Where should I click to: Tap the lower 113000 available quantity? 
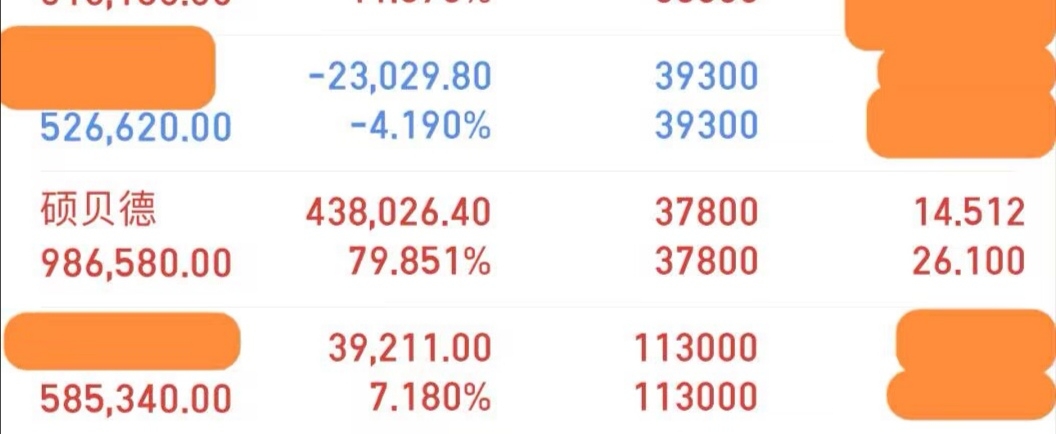[696, 398]
